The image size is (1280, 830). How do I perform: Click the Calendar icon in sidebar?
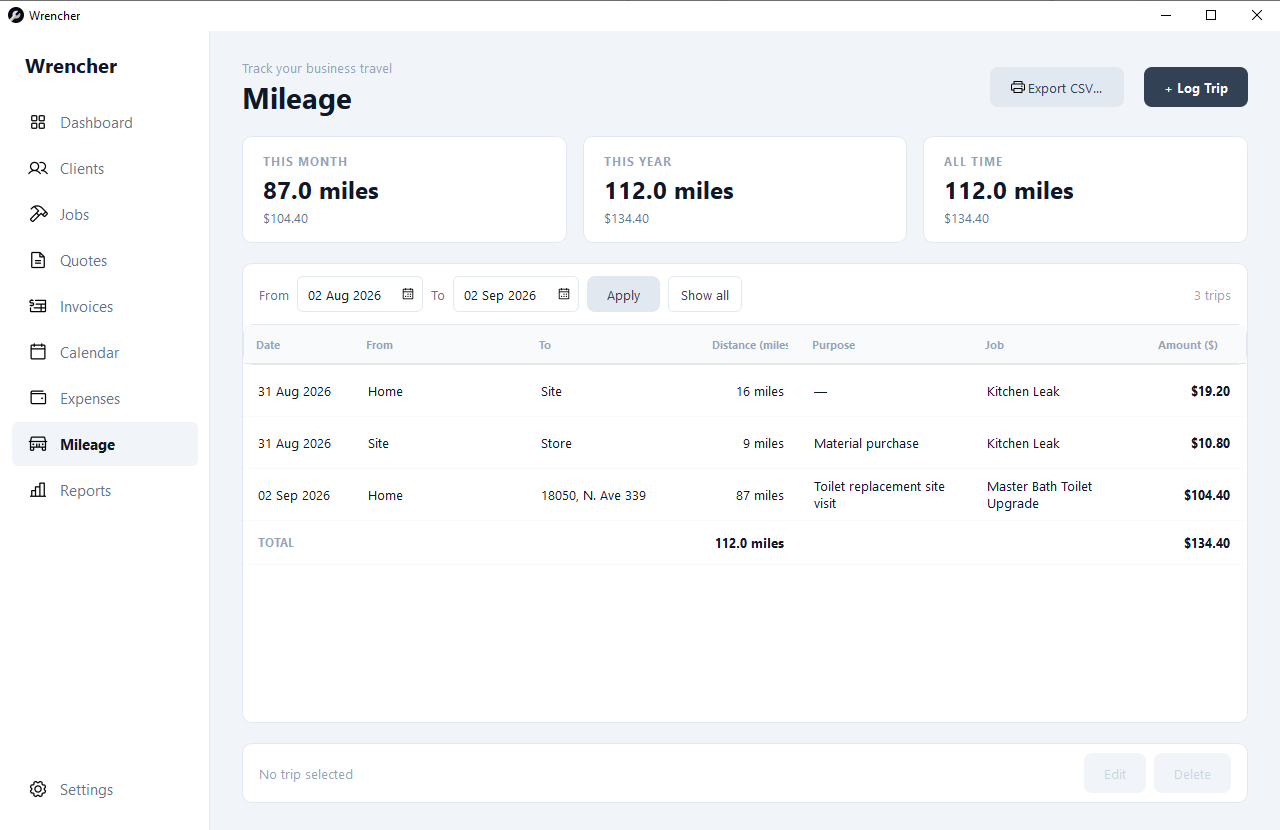click(x=38, y=352)
